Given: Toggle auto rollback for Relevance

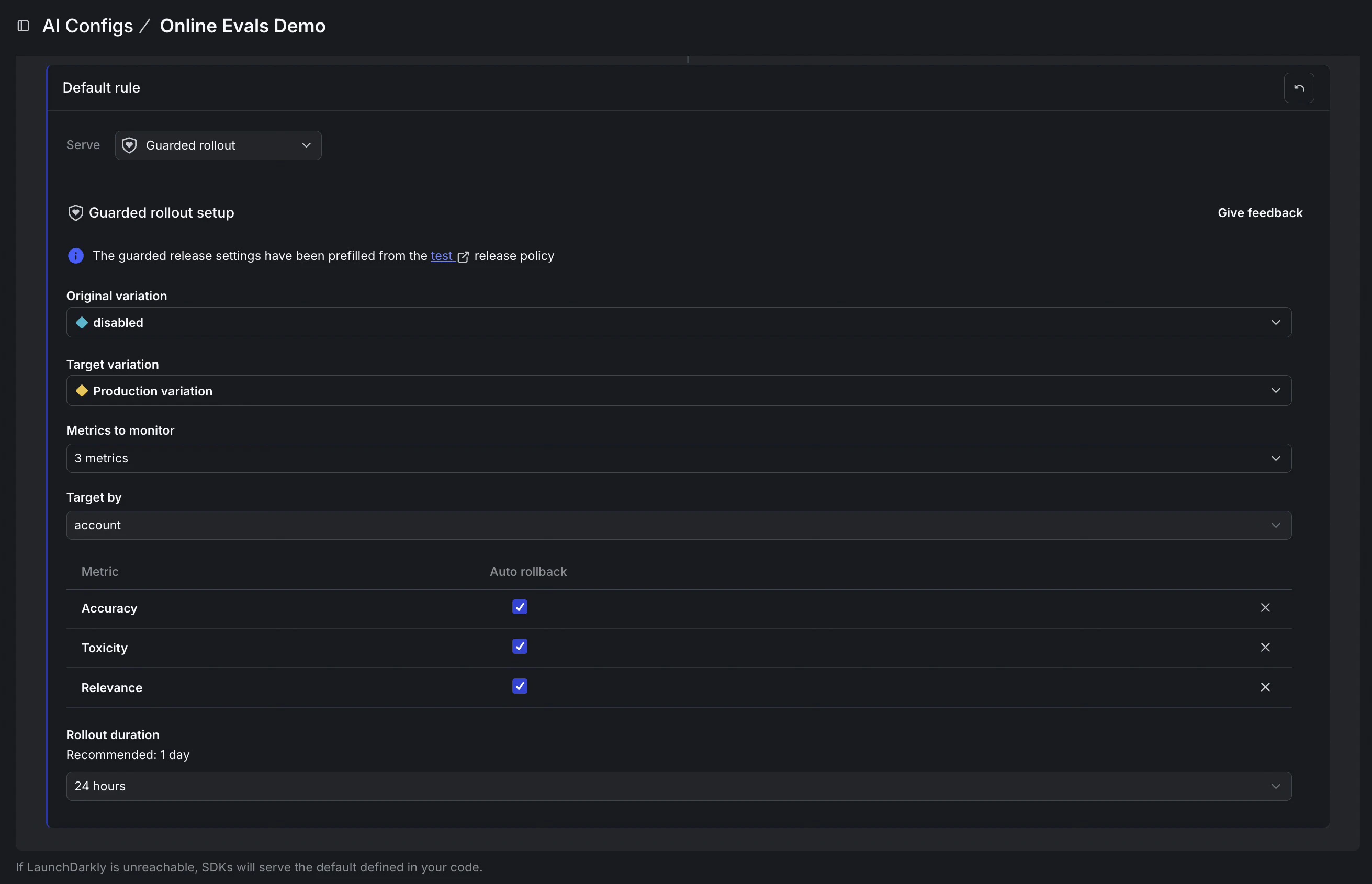Looking at the screenshot, I should pos(520,686).
